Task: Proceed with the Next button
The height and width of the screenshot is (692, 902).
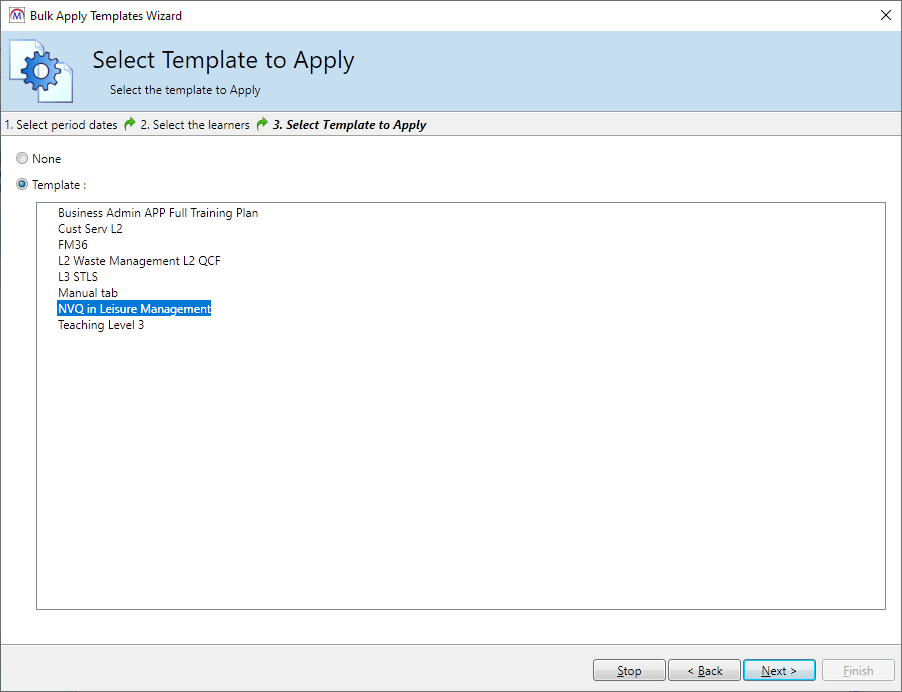Action: 779,671
